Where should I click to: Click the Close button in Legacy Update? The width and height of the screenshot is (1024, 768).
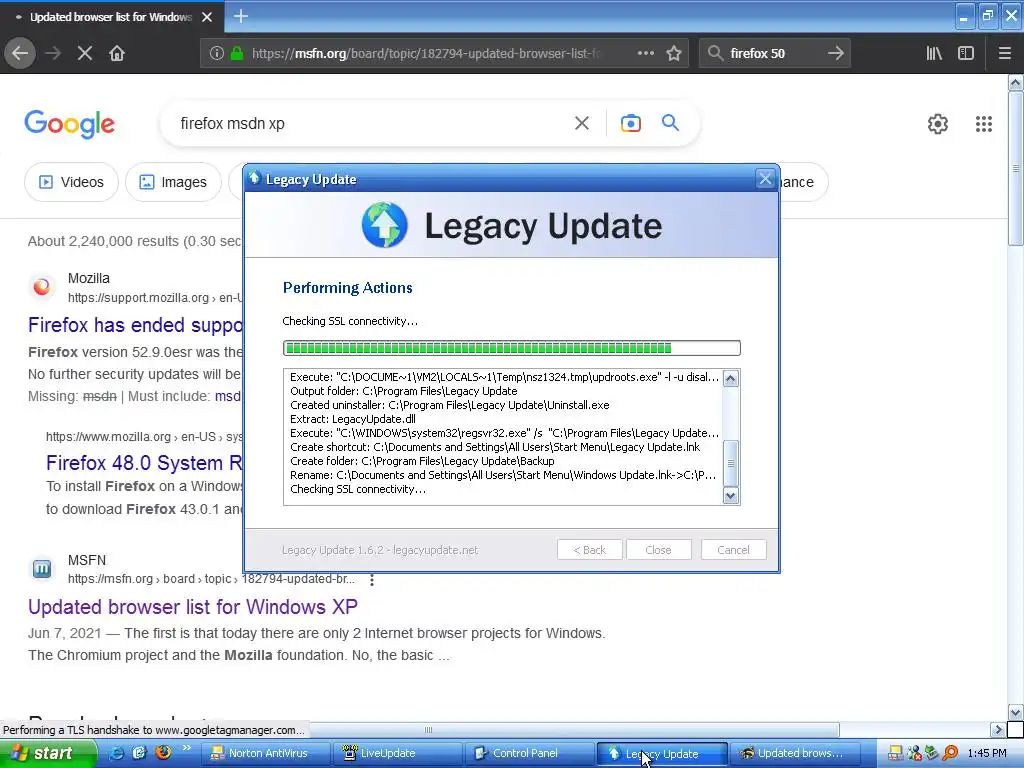(x=658, y=550)
